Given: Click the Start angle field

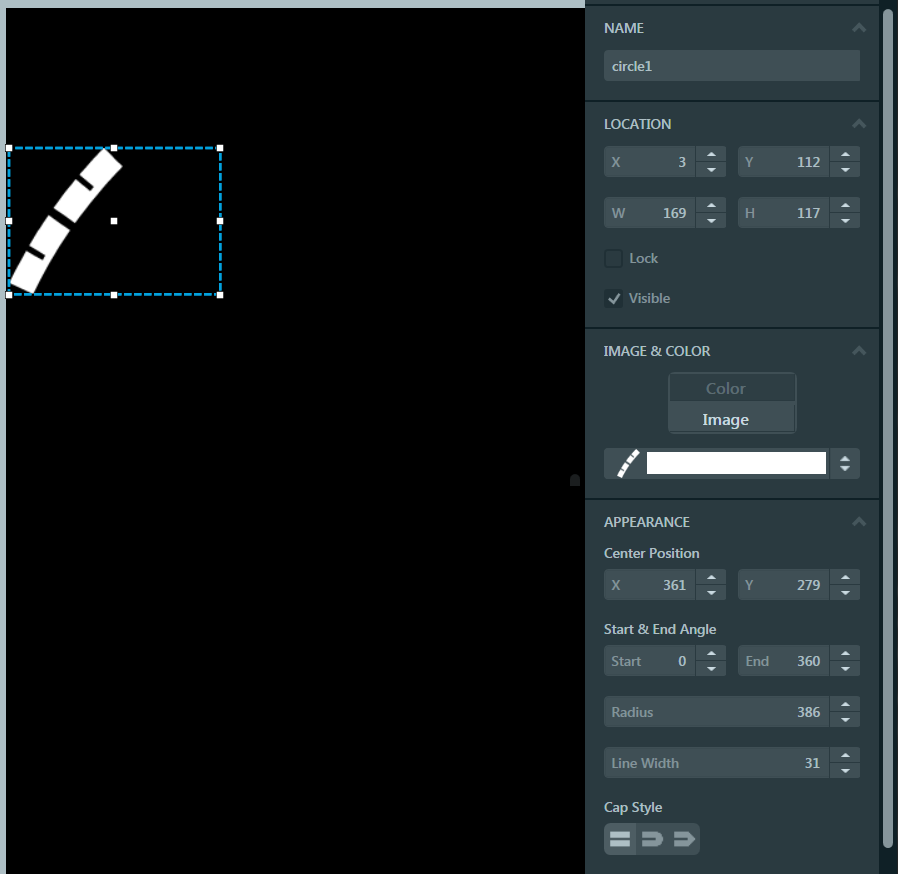Looking at the screenshot, I should [650, 661].
